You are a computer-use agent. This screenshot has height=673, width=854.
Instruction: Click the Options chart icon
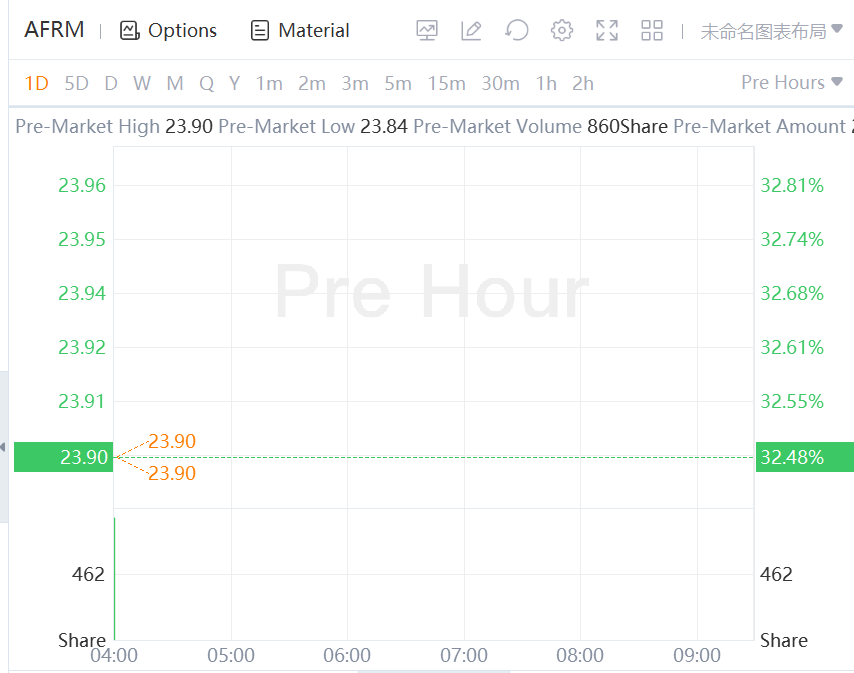tap(129, 31)
